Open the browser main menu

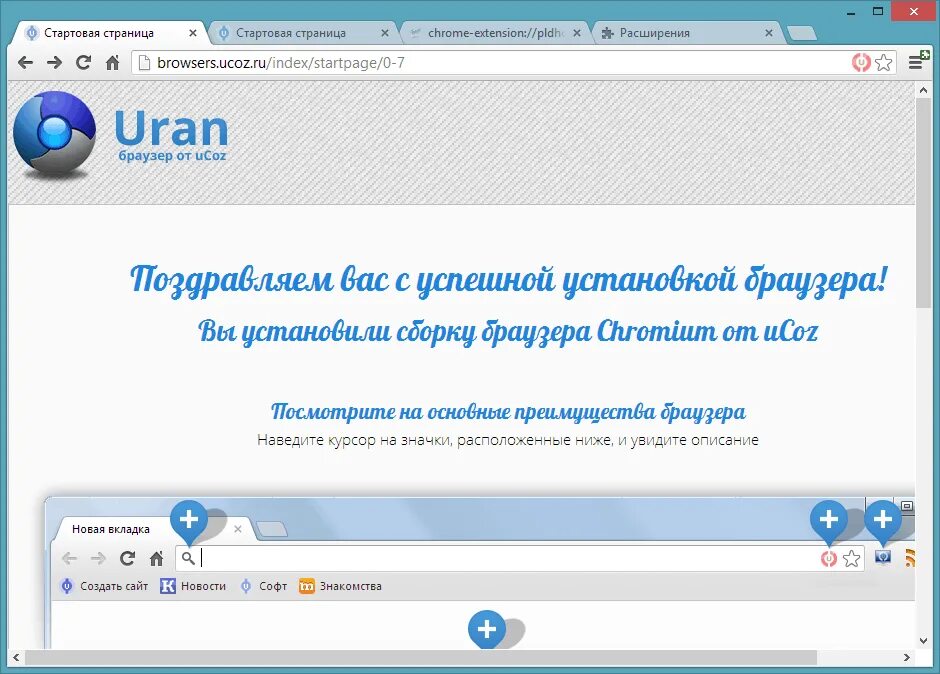pos(917,61)
